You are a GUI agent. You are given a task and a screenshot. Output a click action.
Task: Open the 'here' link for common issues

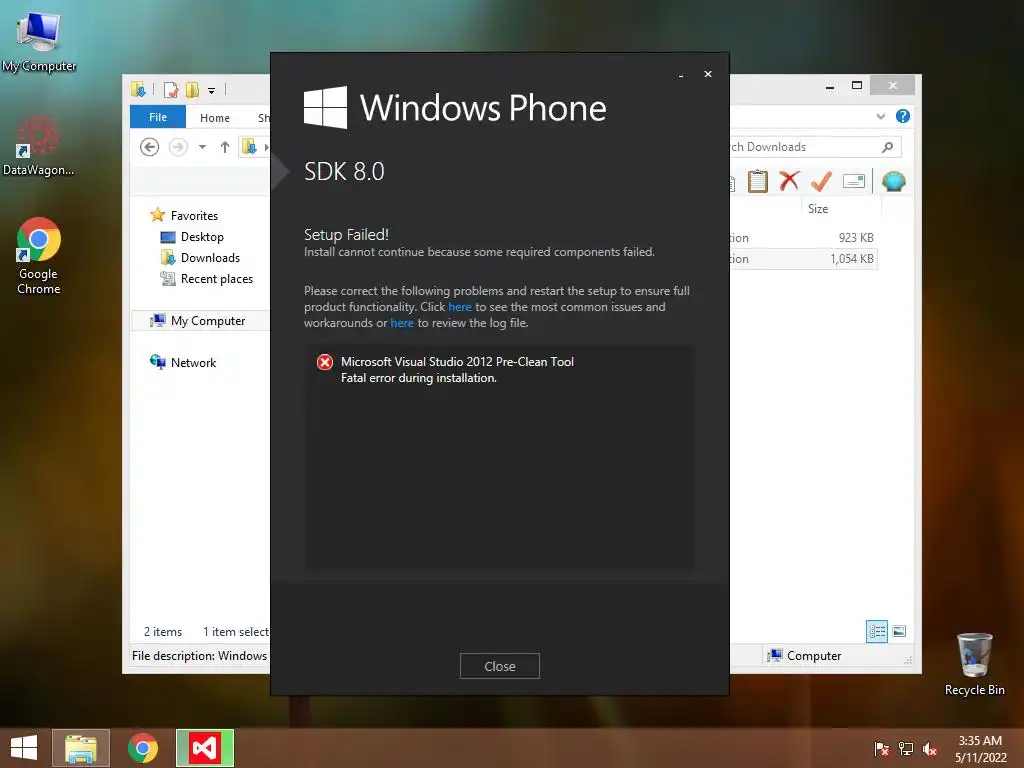[460, 307]
